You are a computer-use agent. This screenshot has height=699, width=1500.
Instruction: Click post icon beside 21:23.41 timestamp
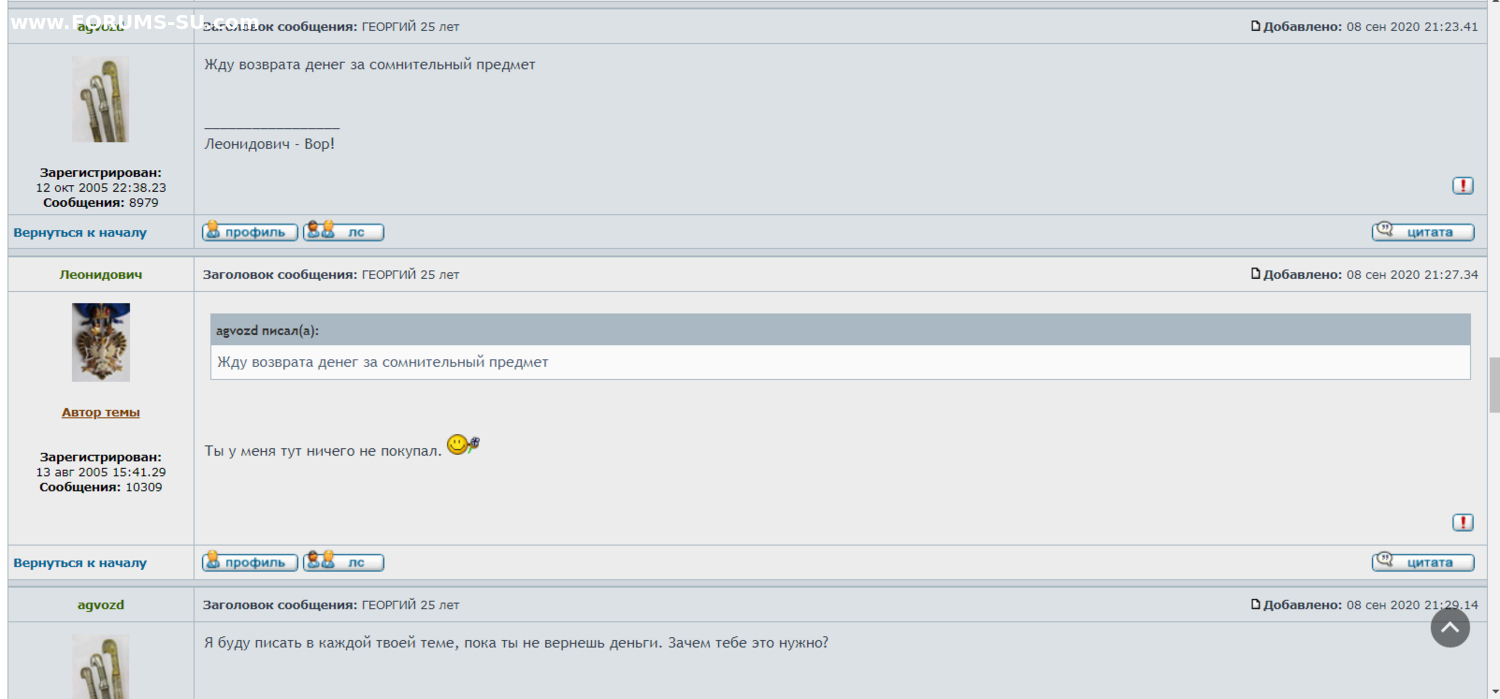1256,26
